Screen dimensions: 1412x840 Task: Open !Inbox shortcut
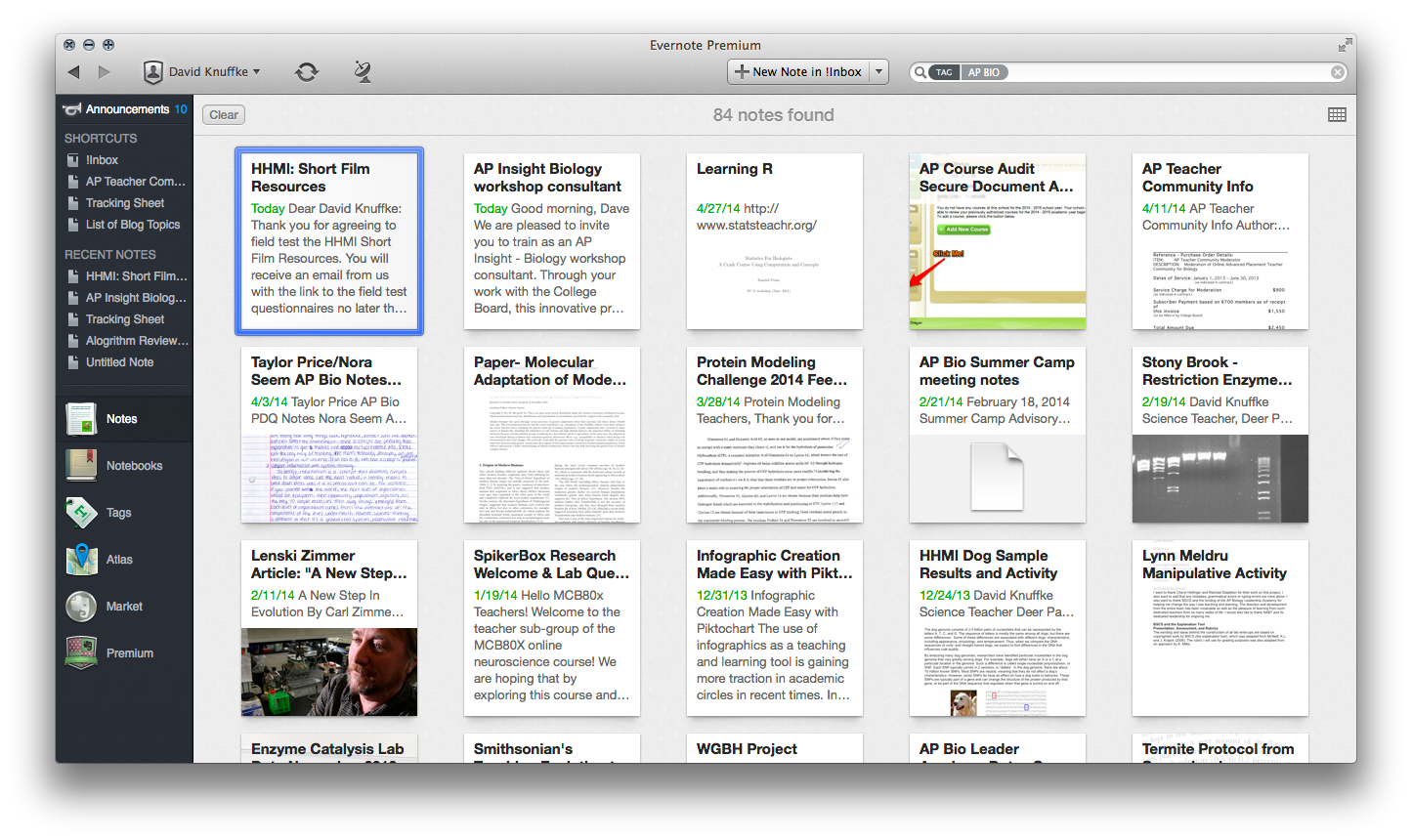tap(102, 160)
